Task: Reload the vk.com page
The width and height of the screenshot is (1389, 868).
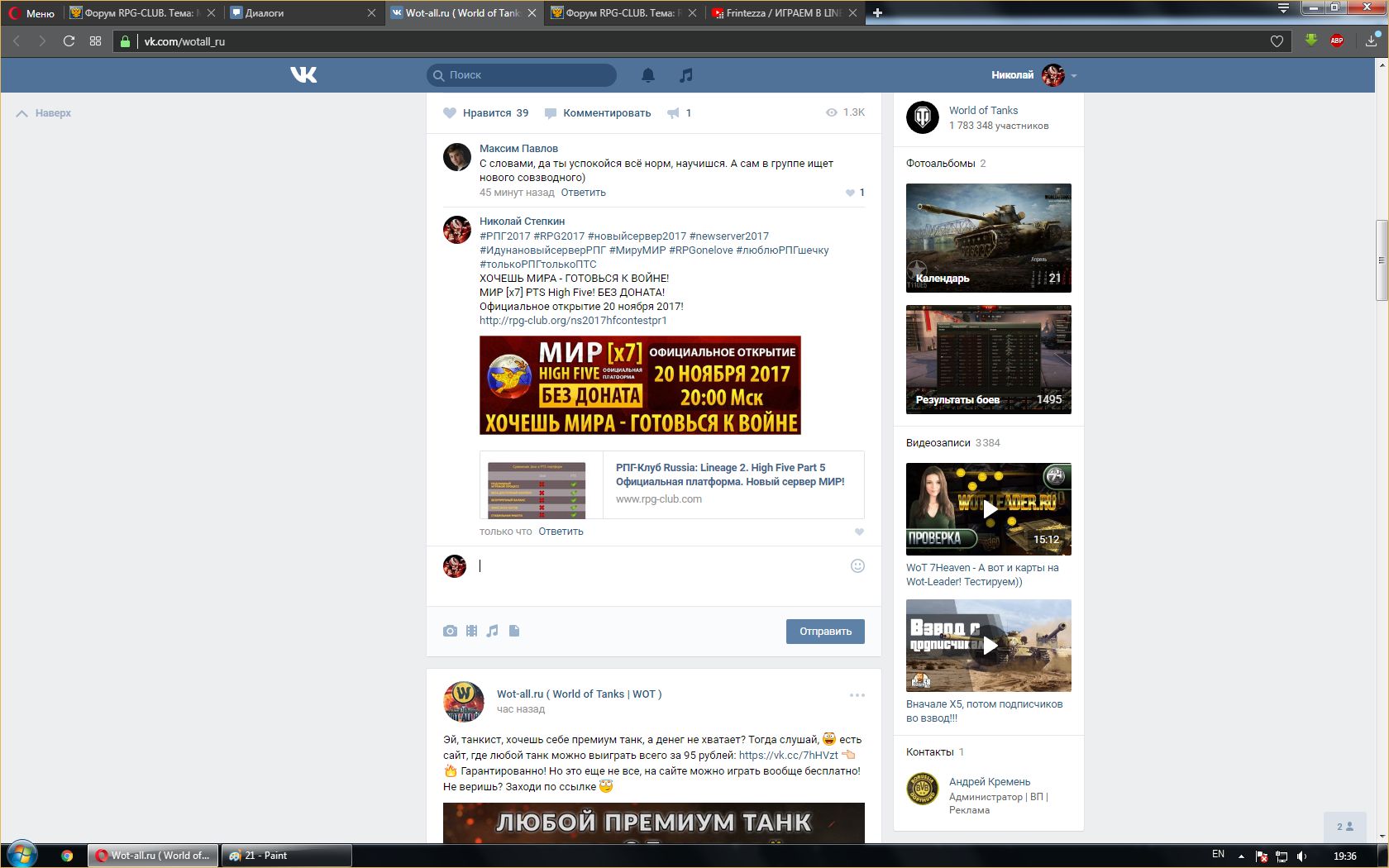Action: tap(69, 41)
